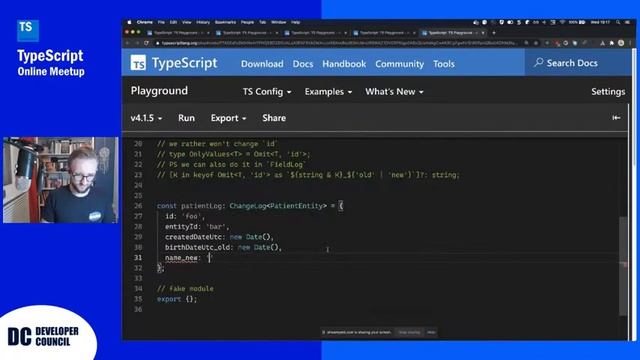Click the macOS Spotlight search icon
The height and width of the screenshot is (360, 640).
pyautogui.click(x=618, y=22)
